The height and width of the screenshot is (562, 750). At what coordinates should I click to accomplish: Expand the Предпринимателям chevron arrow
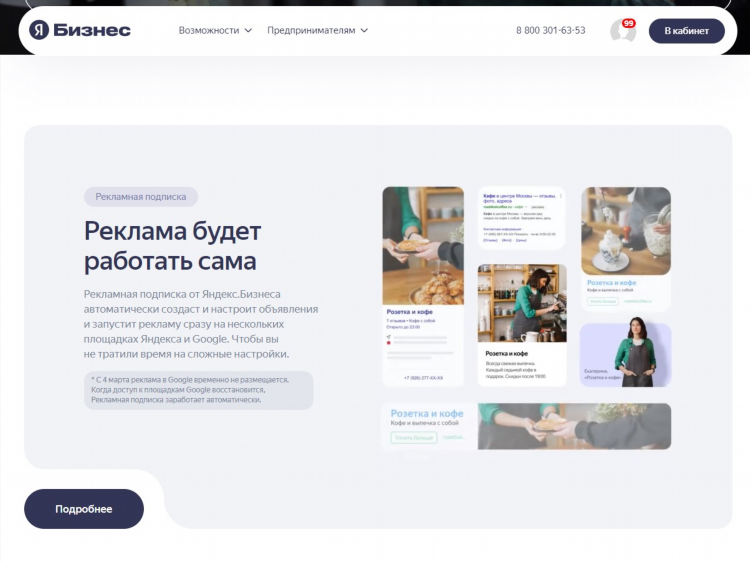click(364, 30)
